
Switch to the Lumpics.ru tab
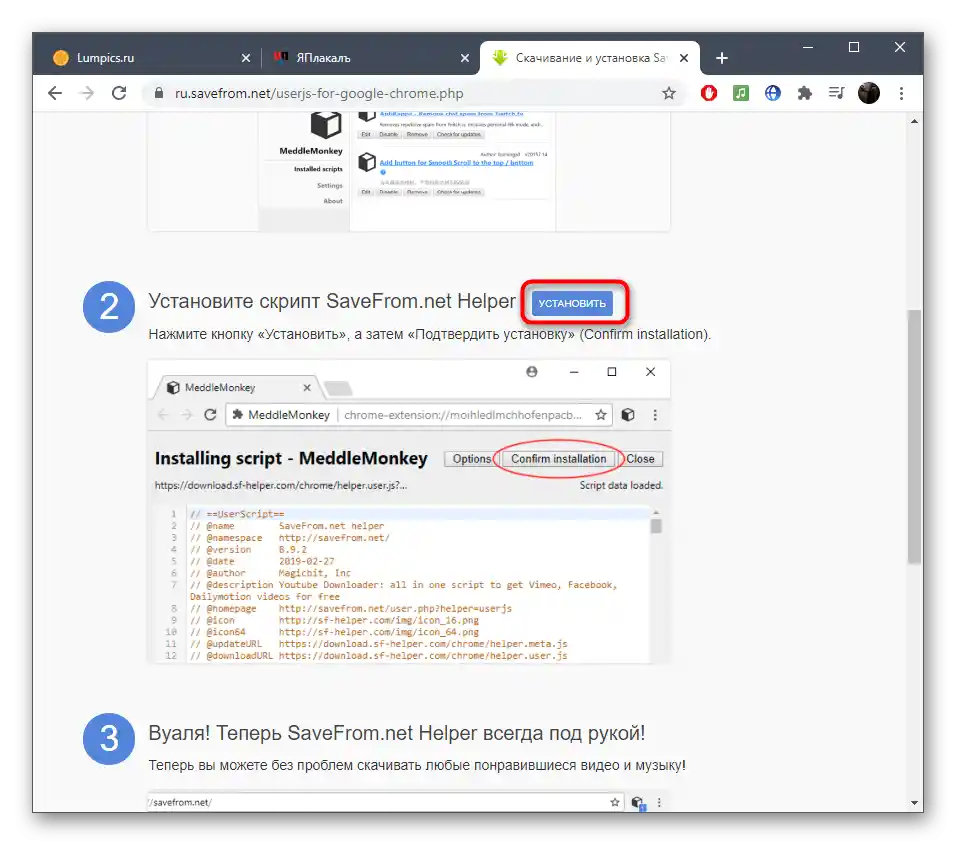152,58
